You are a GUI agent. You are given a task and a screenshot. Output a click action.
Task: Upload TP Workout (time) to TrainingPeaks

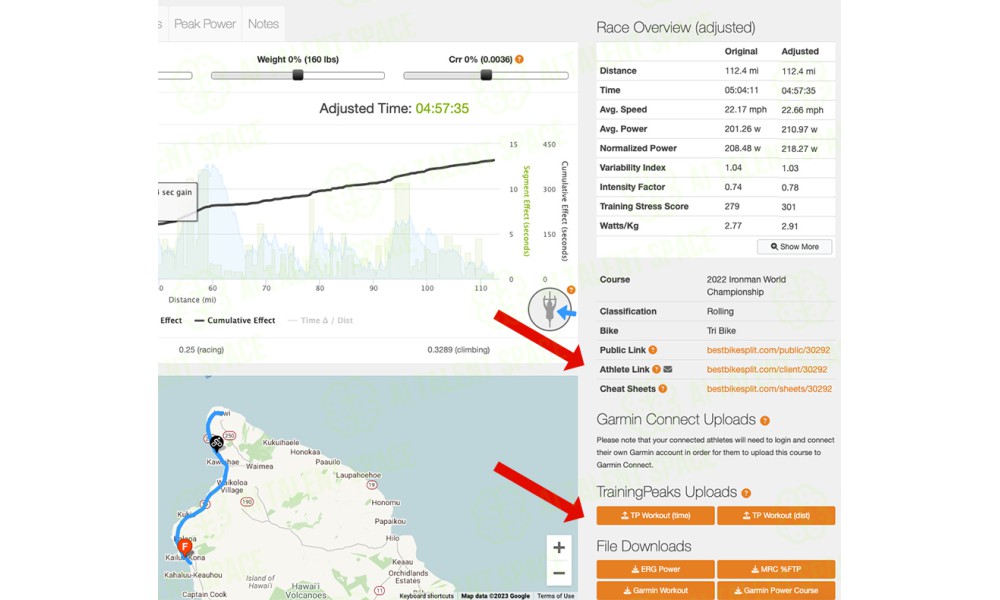click(656, 515)
